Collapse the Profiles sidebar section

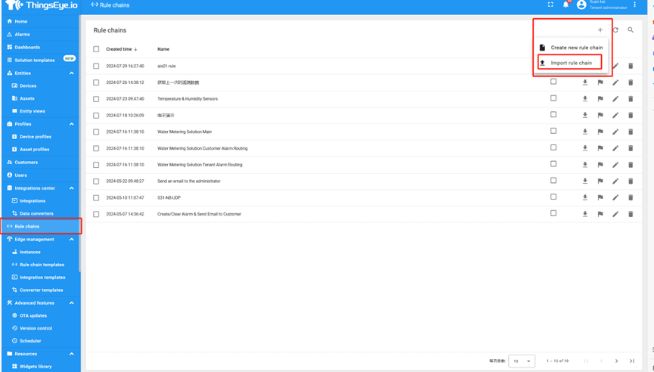[x=71, y=124]
